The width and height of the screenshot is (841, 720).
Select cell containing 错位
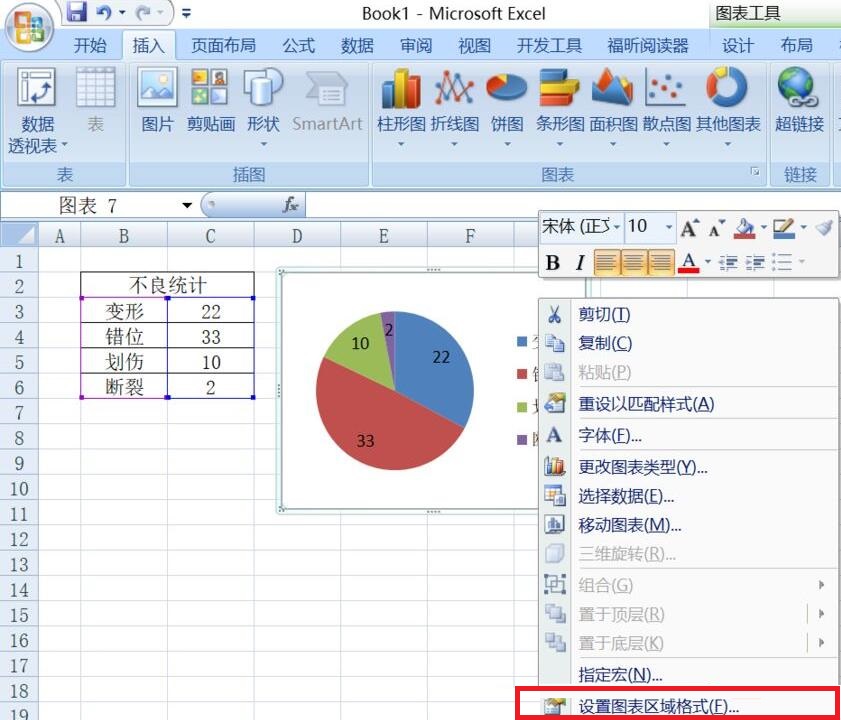point(124,336)
